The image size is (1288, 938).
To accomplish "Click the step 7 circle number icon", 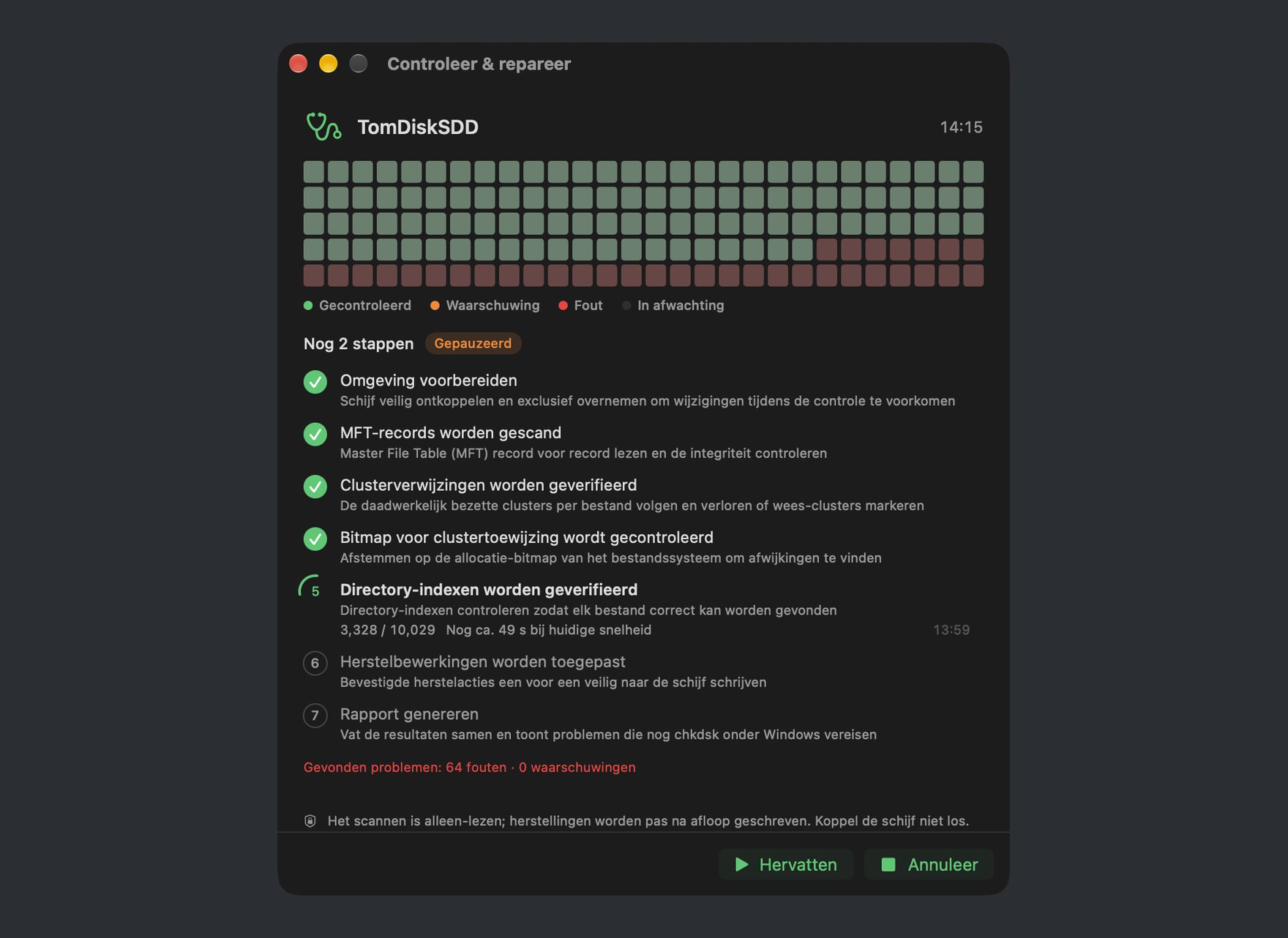I will tap(315, 716).
